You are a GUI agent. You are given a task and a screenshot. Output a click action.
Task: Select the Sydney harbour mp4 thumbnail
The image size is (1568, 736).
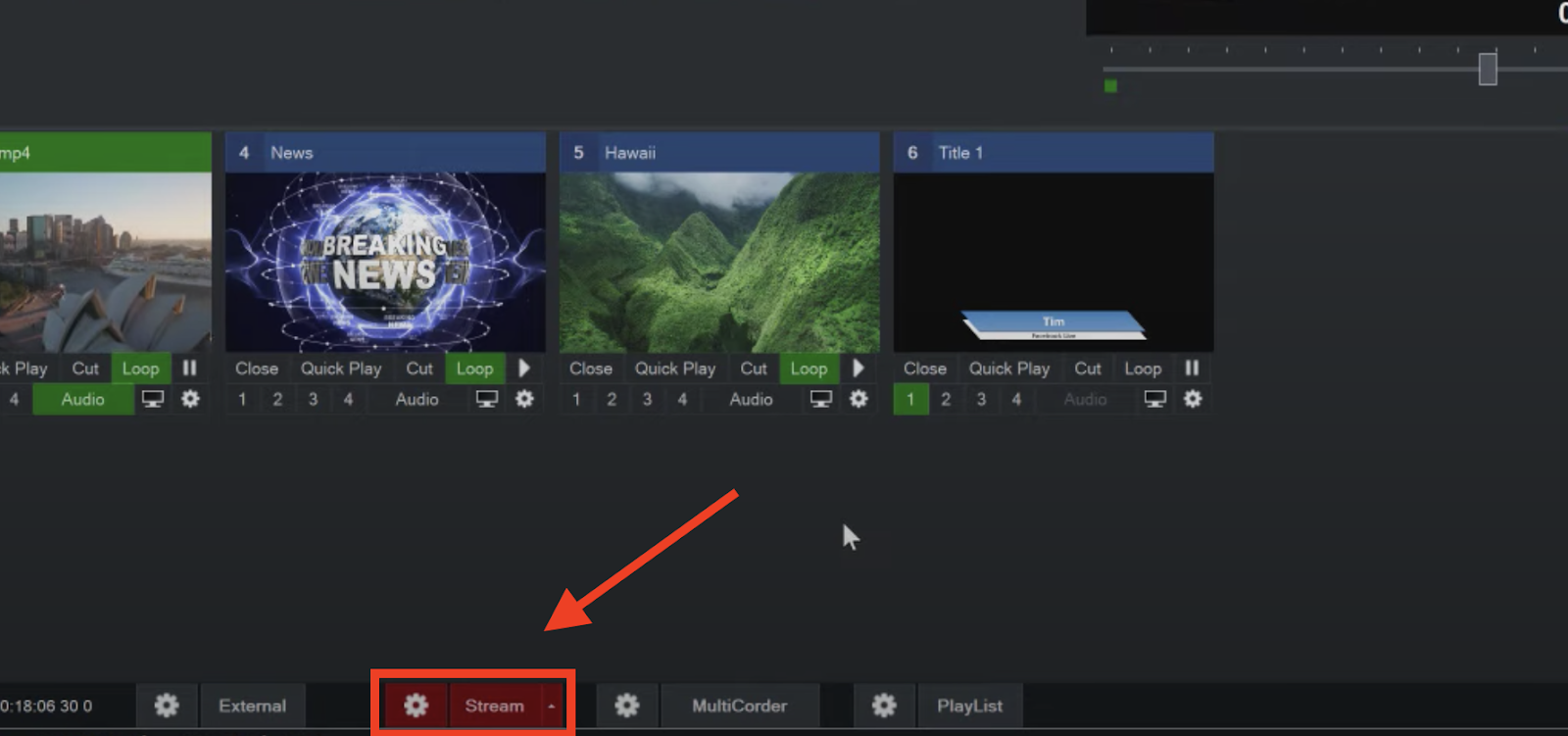pyautogui.click(x=106, y=263)
